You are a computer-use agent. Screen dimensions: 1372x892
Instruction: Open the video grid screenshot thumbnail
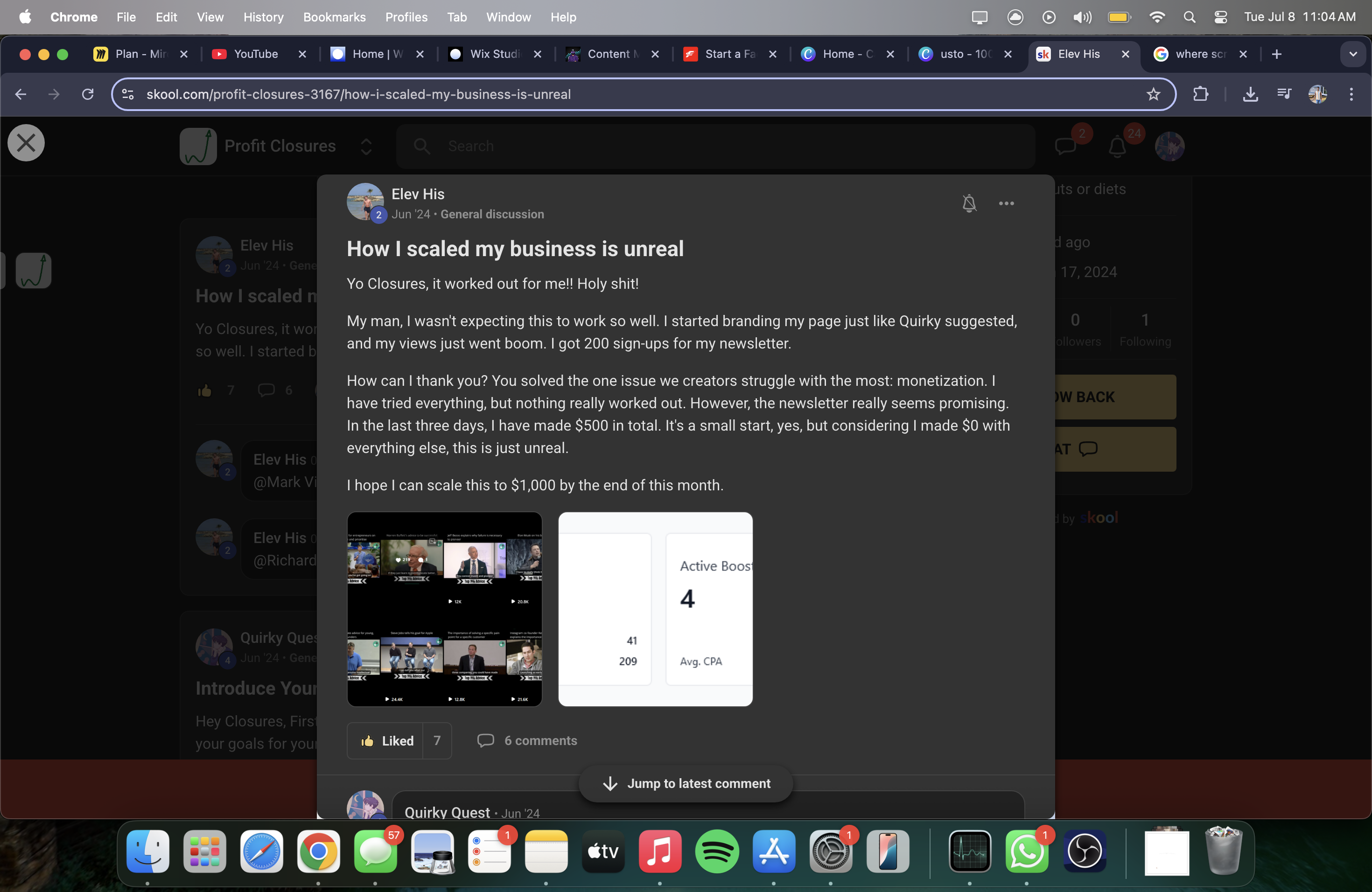click(x=444, y=609)
